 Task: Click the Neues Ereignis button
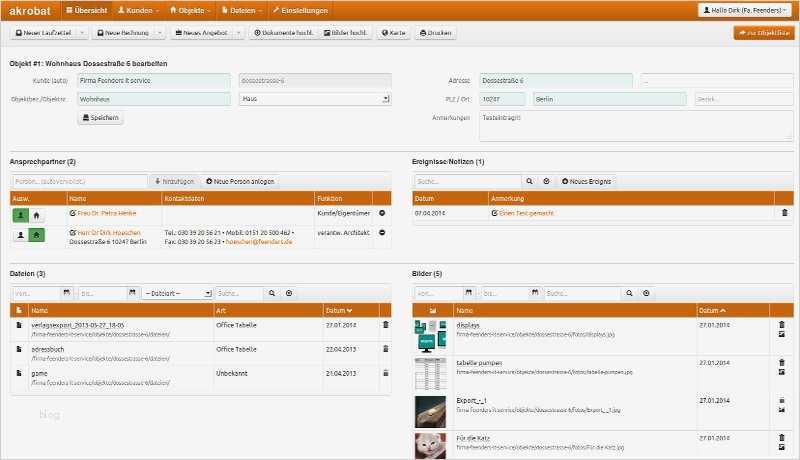(586, 181)
